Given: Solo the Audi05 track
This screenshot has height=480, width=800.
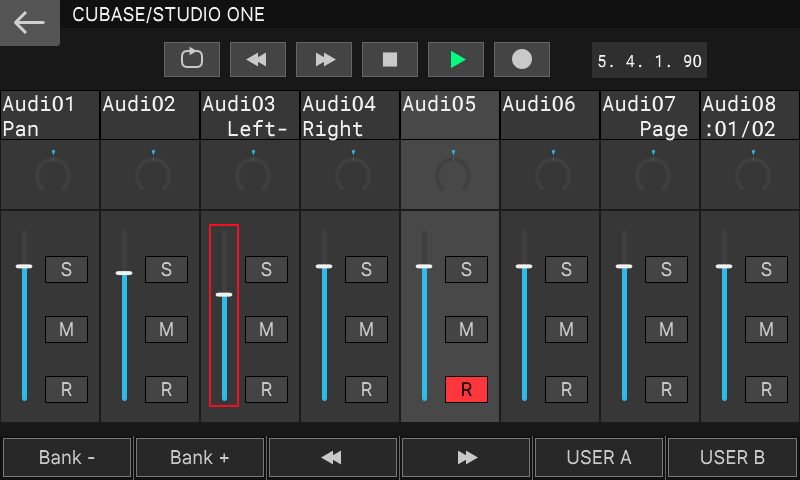Looking at the screenshot, I should pyautogui.click(x=466, y=269).
